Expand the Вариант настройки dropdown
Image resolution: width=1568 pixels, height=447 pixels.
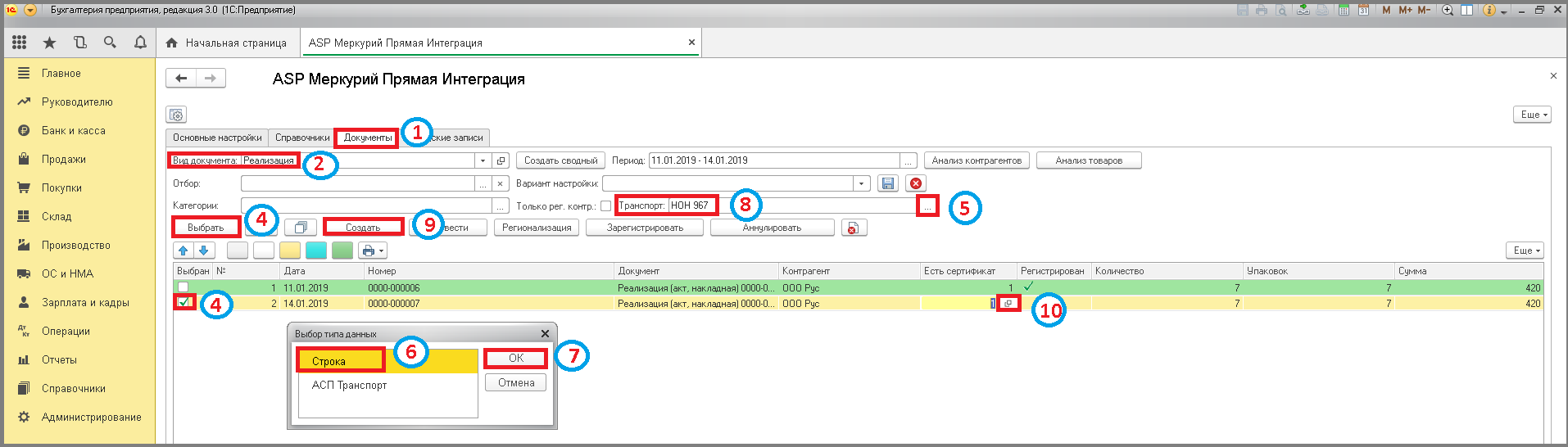coord(861,183)
